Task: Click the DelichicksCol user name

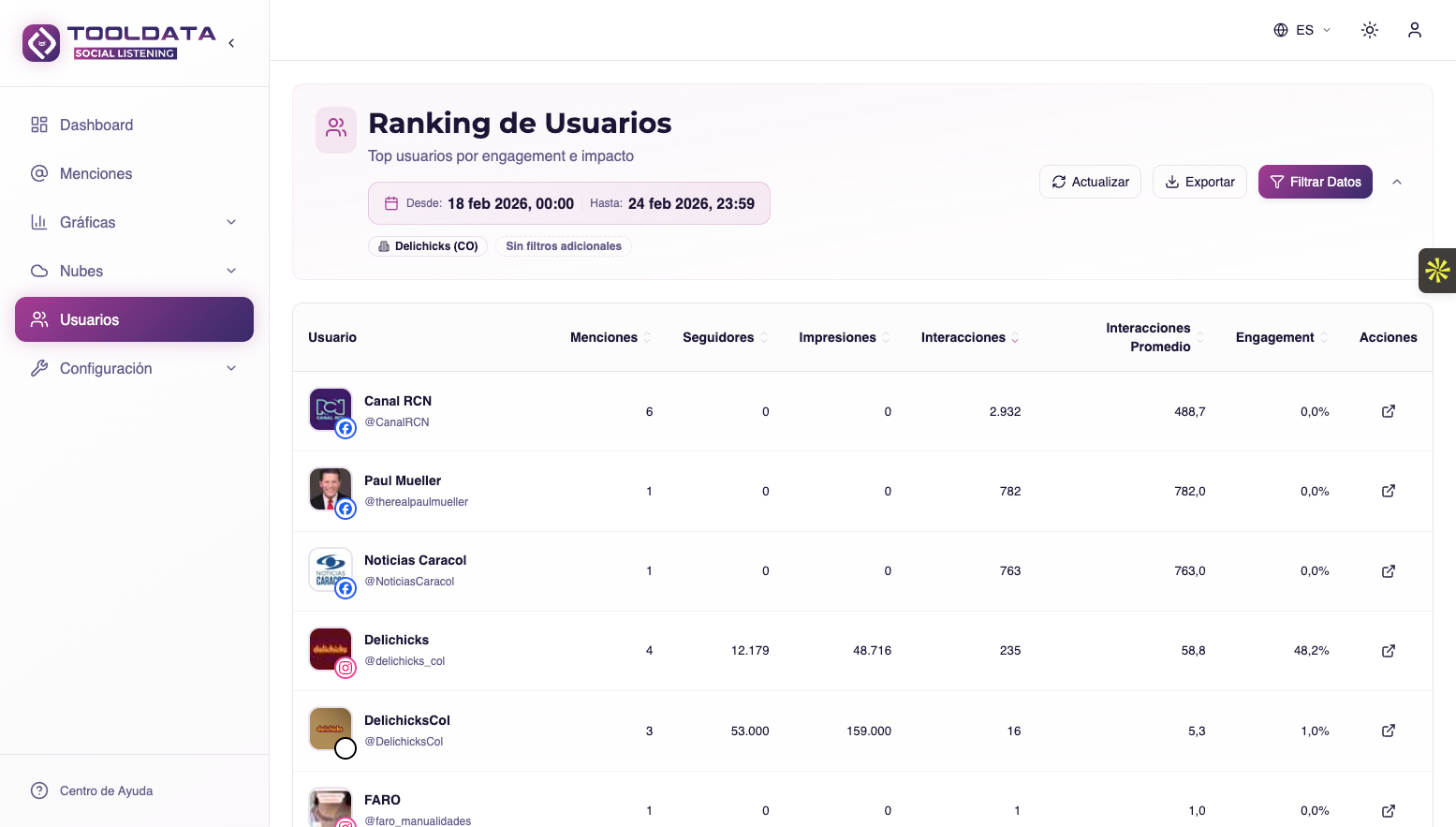Action: 407,720
